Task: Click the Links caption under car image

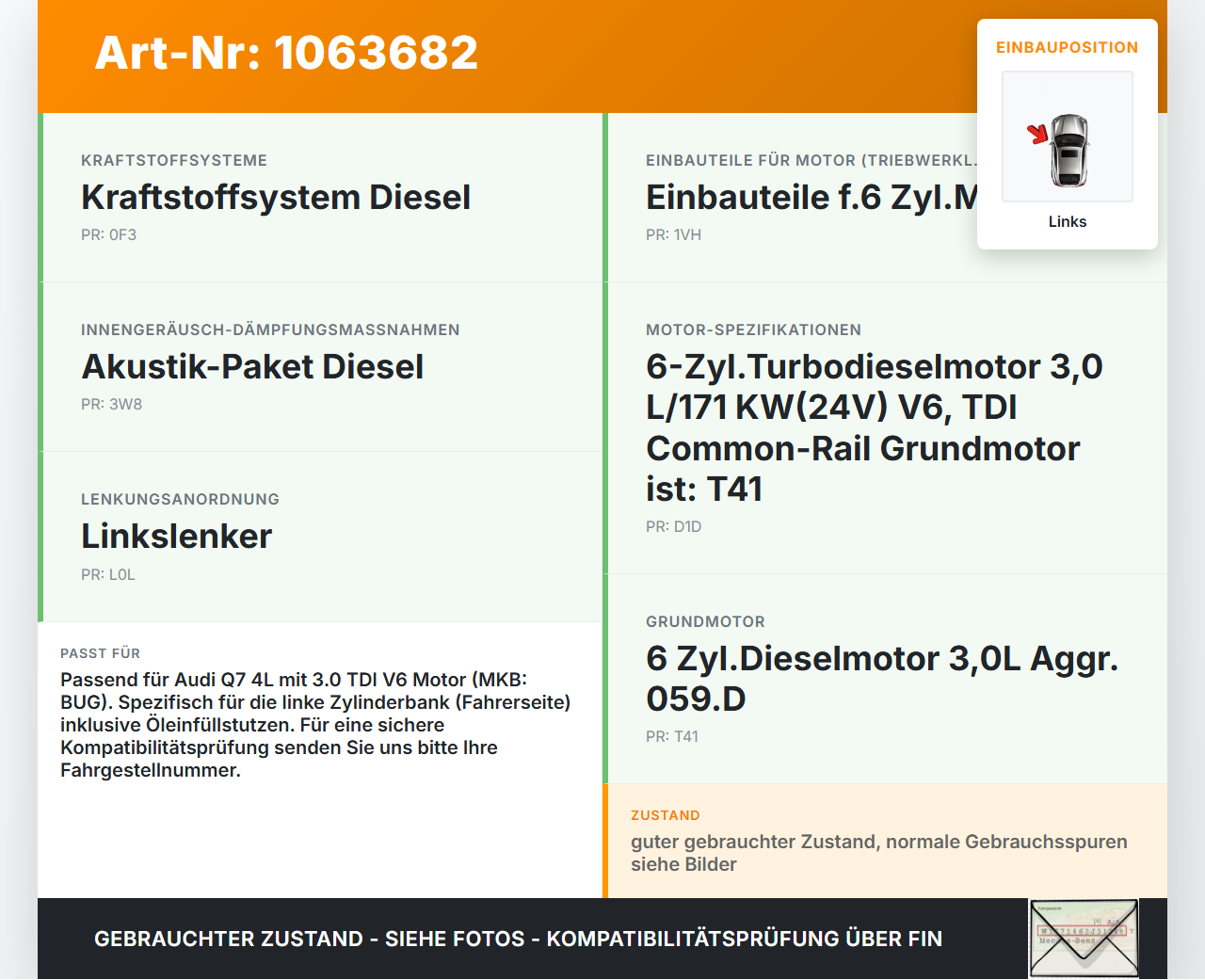Action: pos(1068,221)
